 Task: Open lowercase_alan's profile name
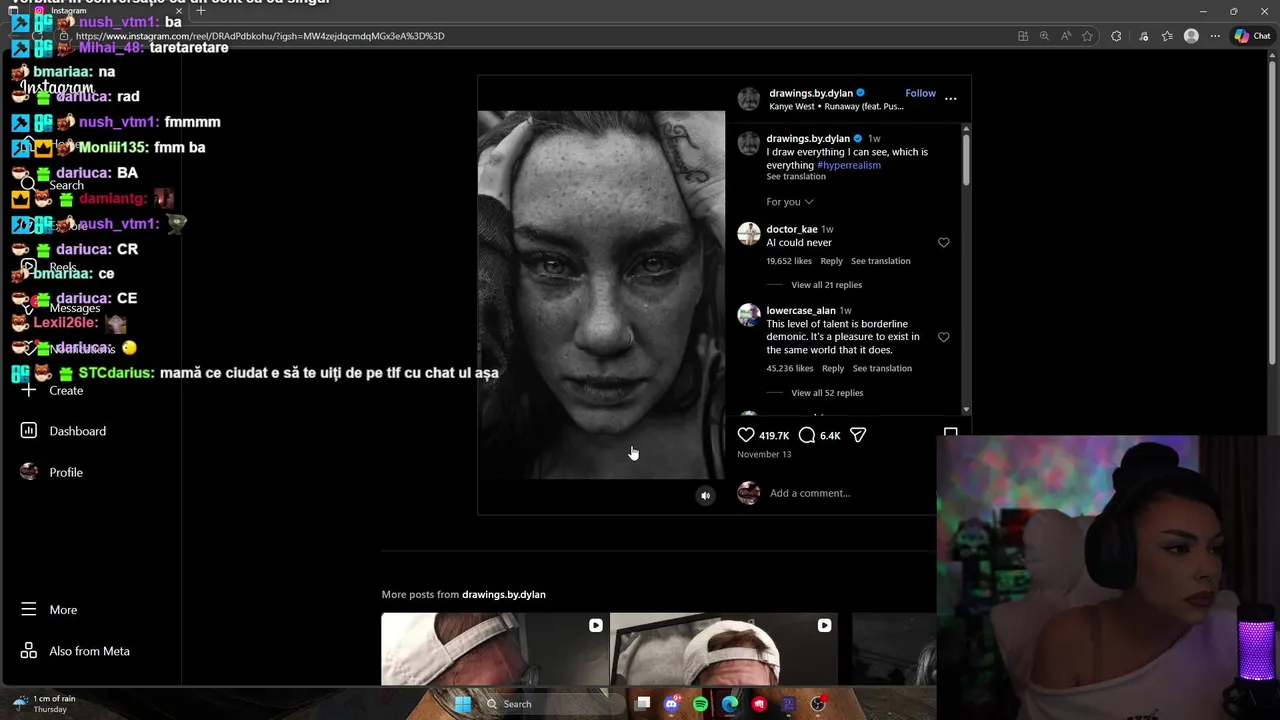800,311
